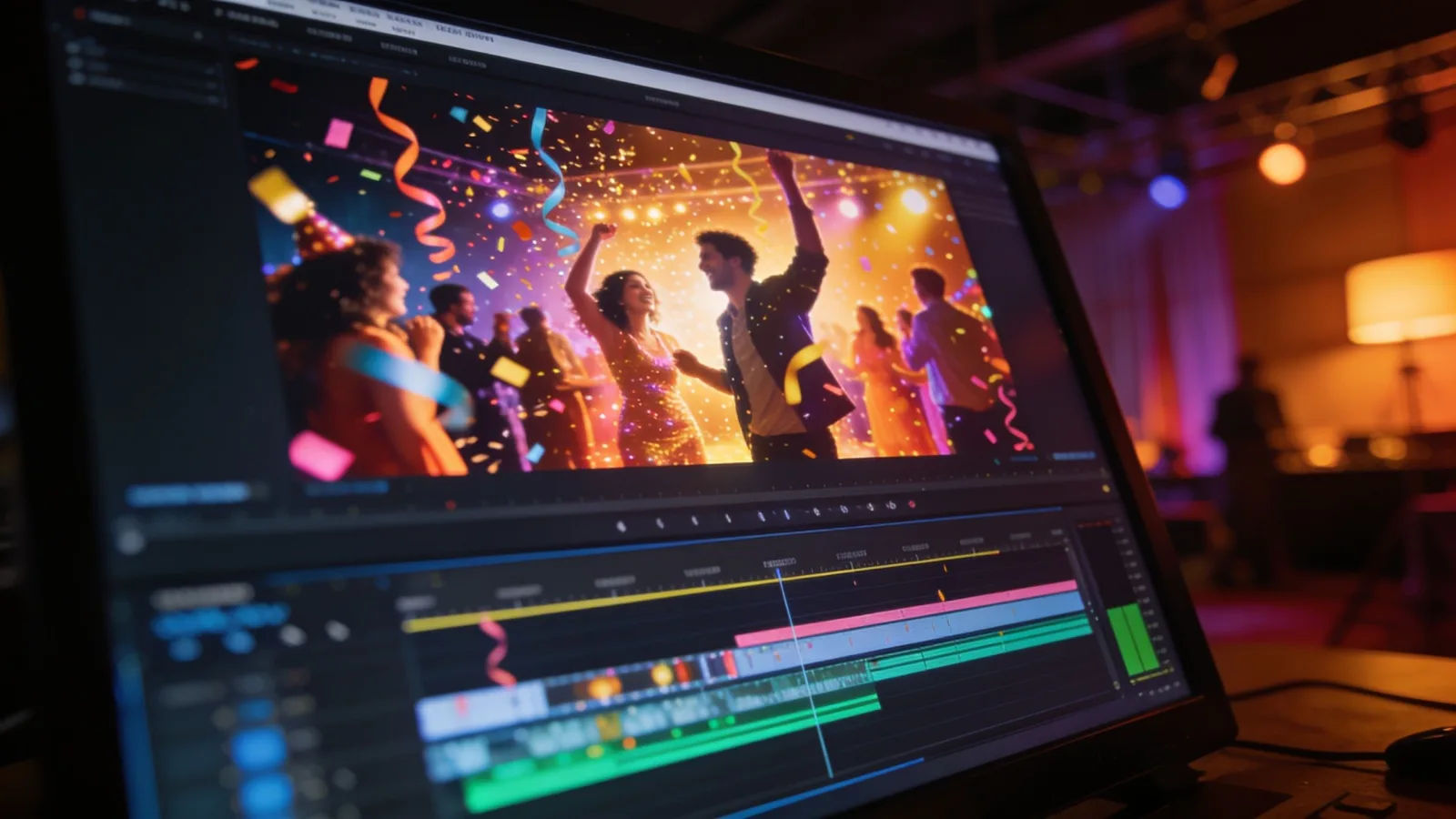Select the pink clip on the timeline
Screen dimensions: 1456x819
click(905, 612)
